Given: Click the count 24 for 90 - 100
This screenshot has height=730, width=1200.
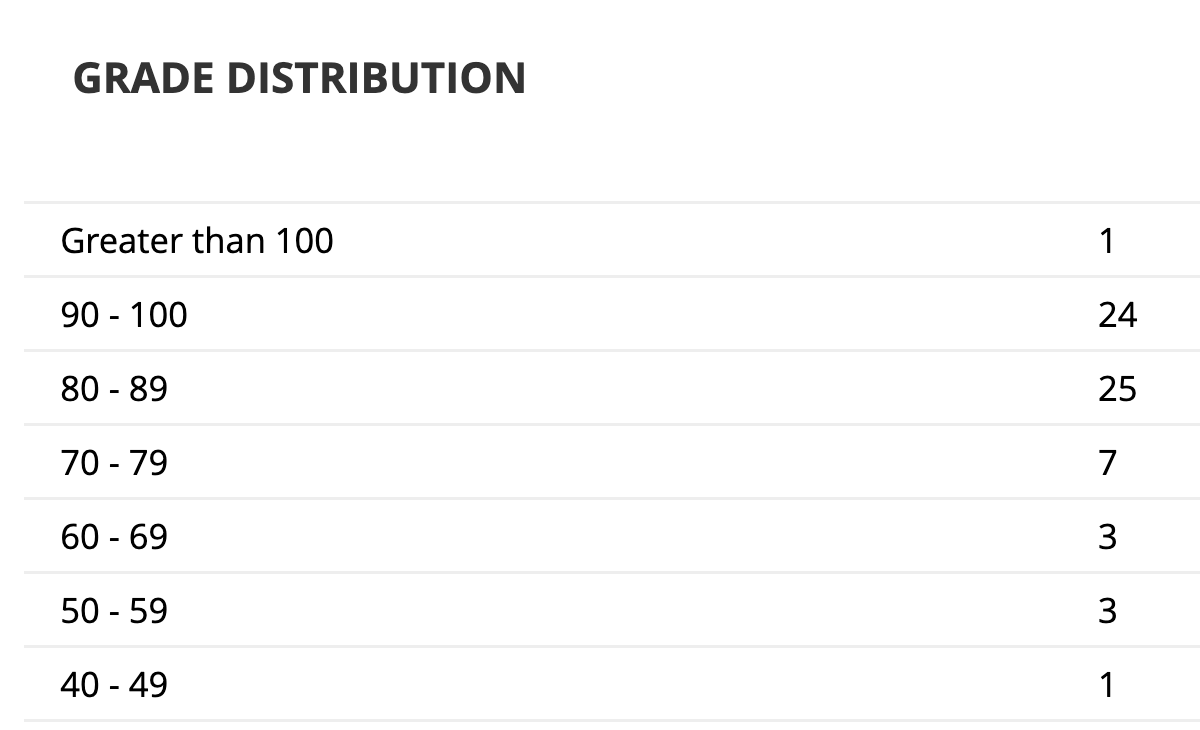Looking at the screenshot, I should pyautogui.click(x=1117, y=315).
